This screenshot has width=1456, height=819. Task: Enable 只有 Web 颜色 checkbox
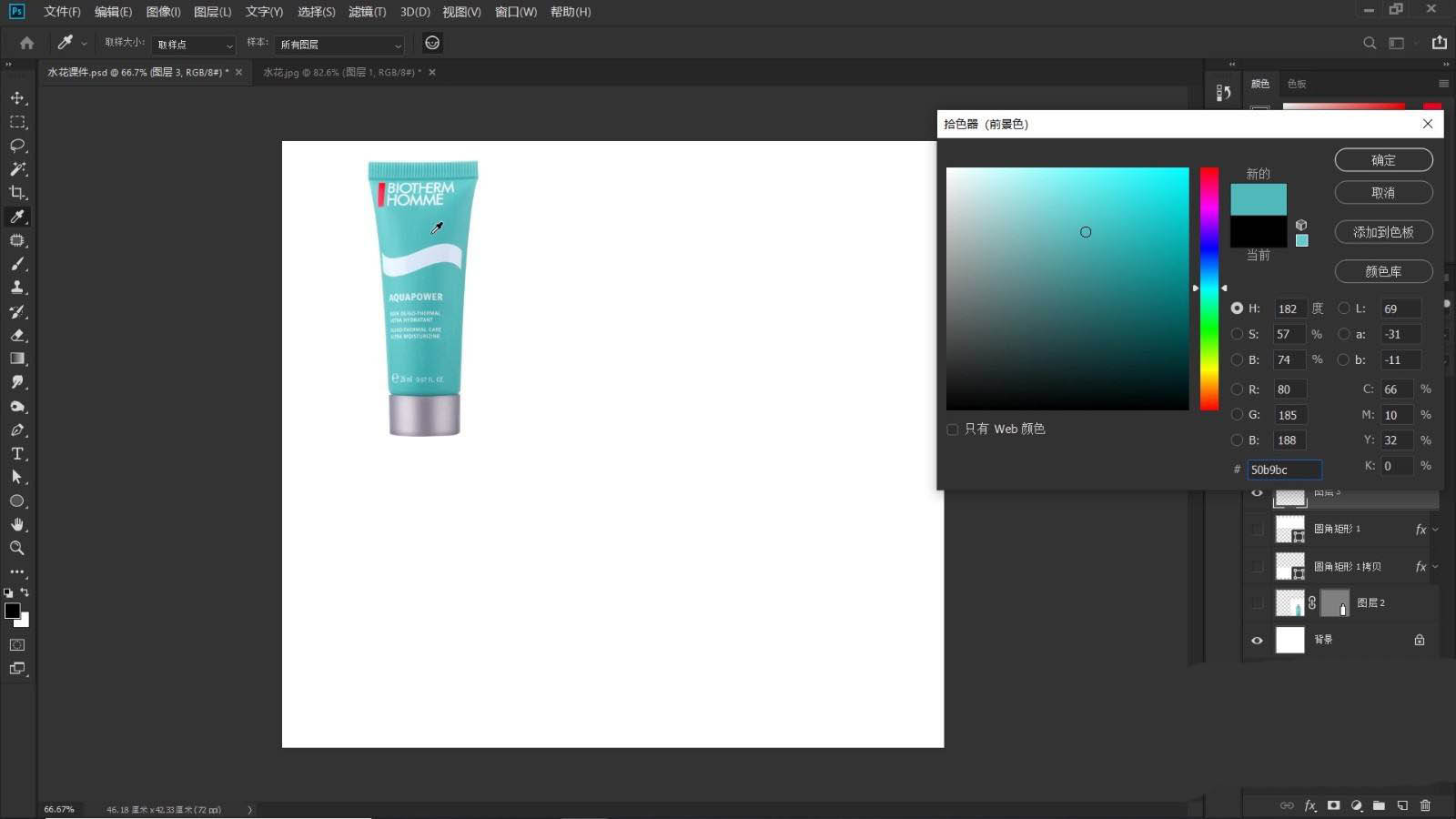click(953, 430)
